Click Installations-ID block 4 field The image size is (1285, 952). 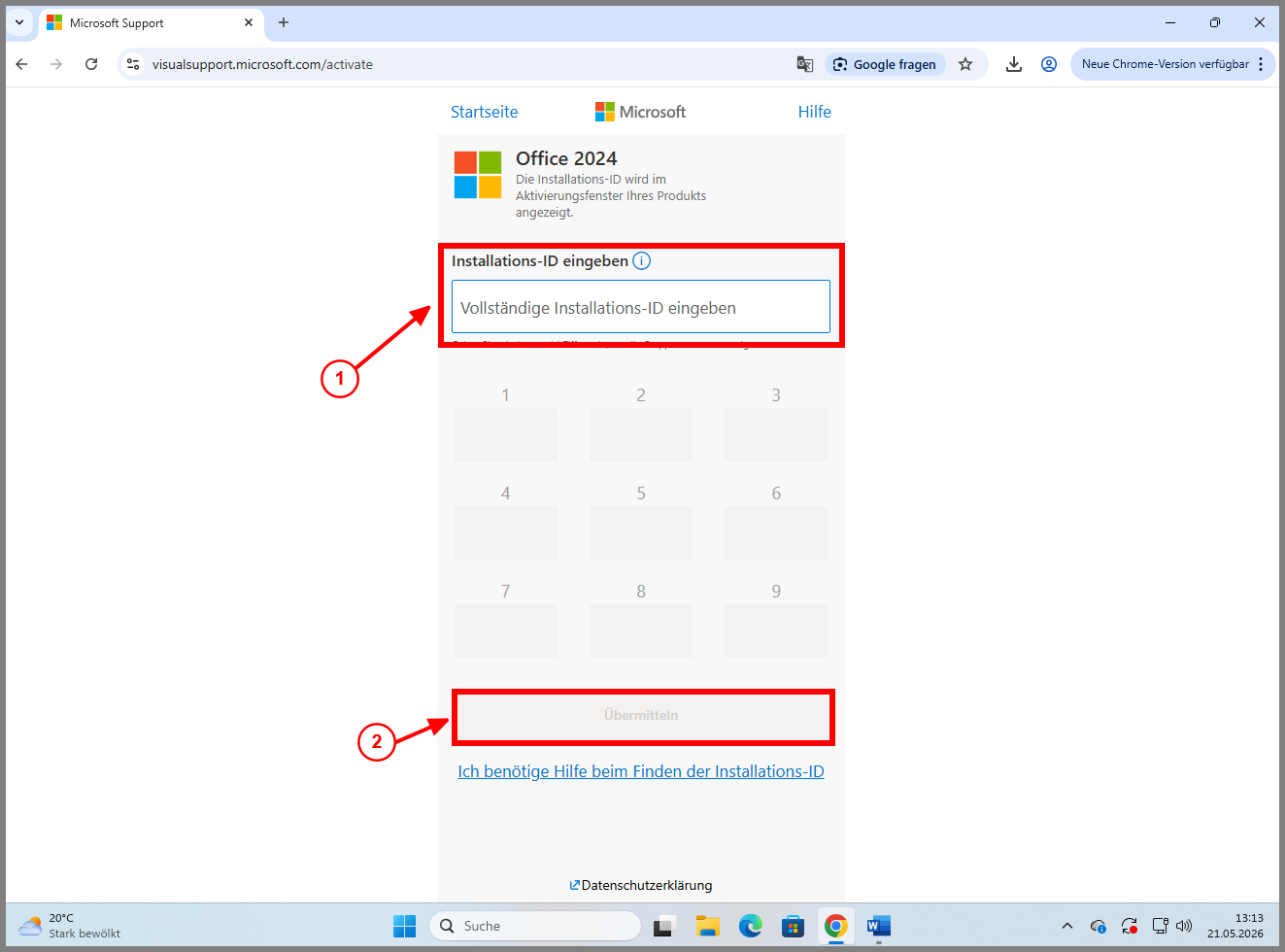click(x=506, y=532)
